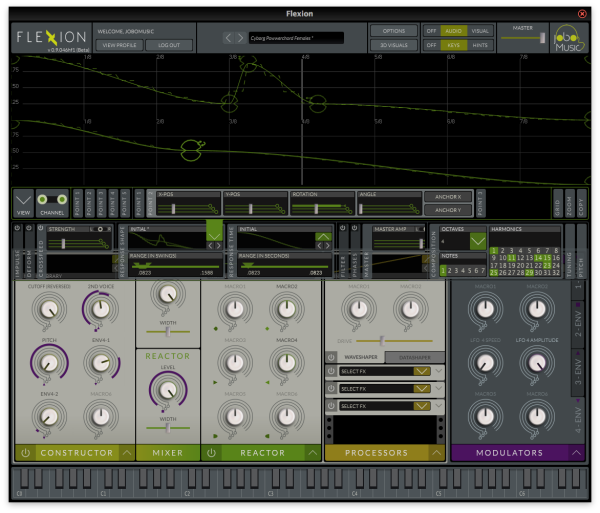Switch to the Datashaper tab
The image size is (600, 513).
[415, 358]
